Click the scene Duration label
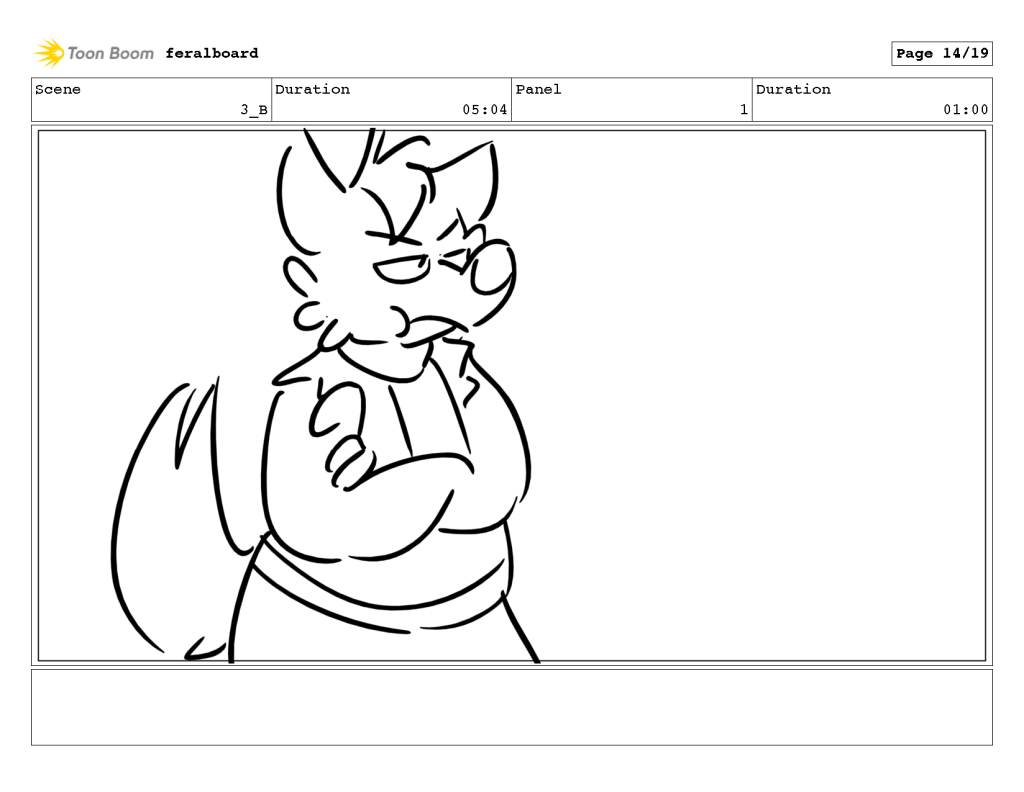The height and width of the screenshot is (792, 1024). (312, 90)
